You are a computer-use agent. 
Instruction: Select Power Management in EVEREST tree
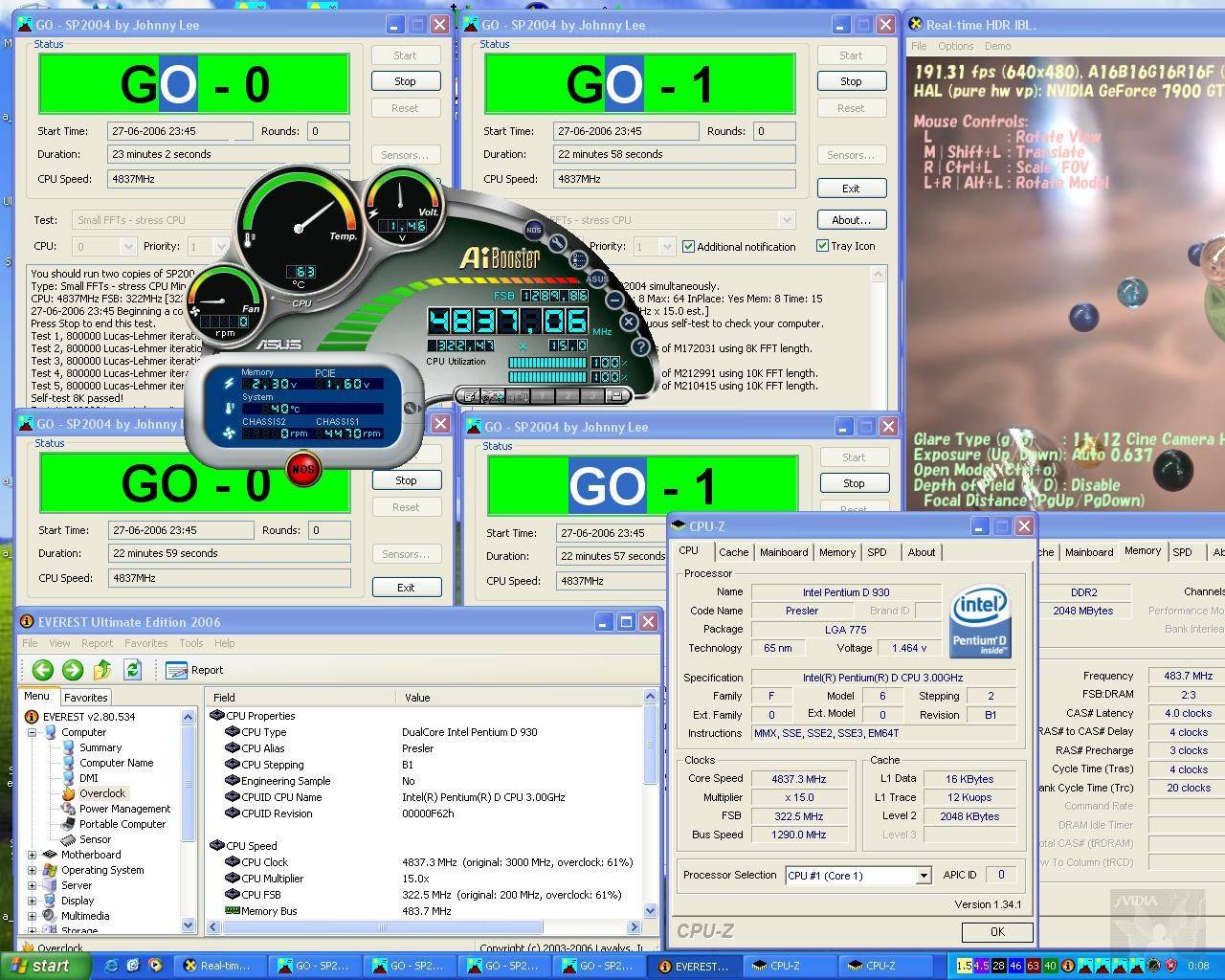(124, 809)
